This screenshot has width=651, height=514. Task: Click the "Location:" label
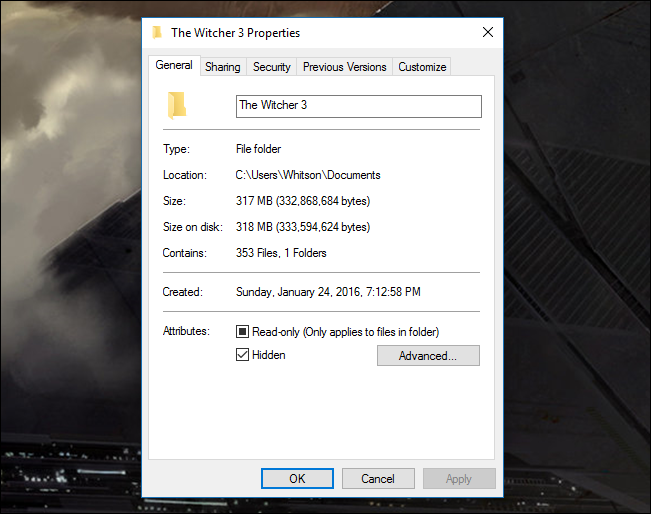coord(184,175)
